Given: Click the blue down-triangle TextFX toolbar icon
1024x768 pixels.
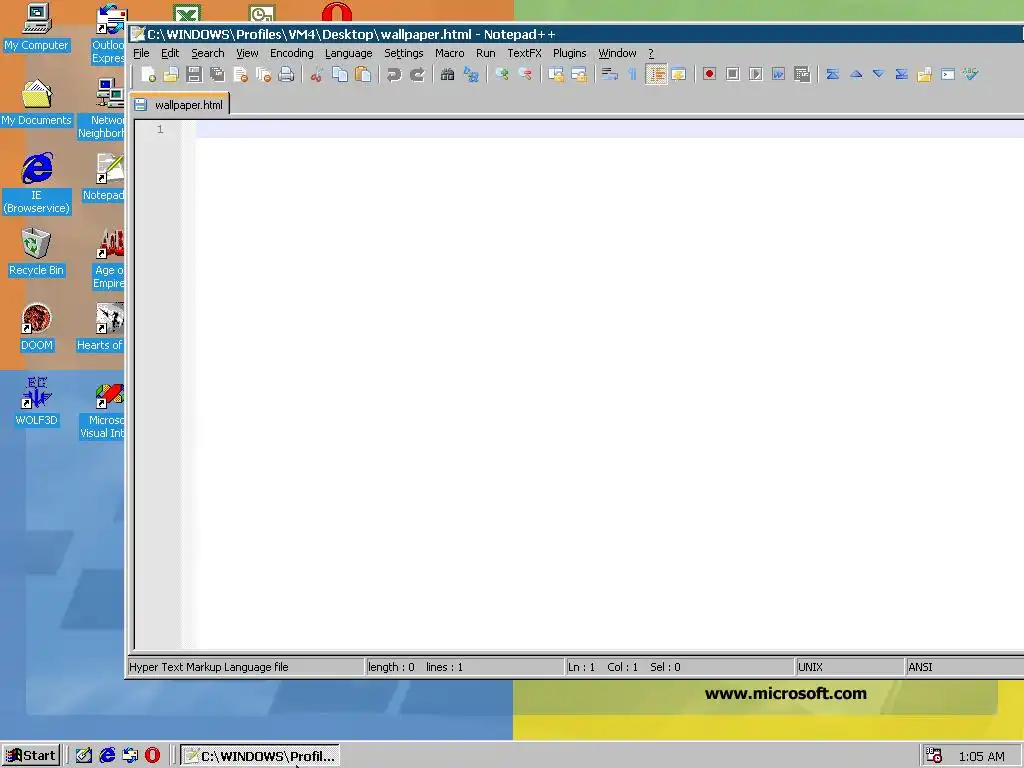Looking at the screenshot, I should click(878, 74).
